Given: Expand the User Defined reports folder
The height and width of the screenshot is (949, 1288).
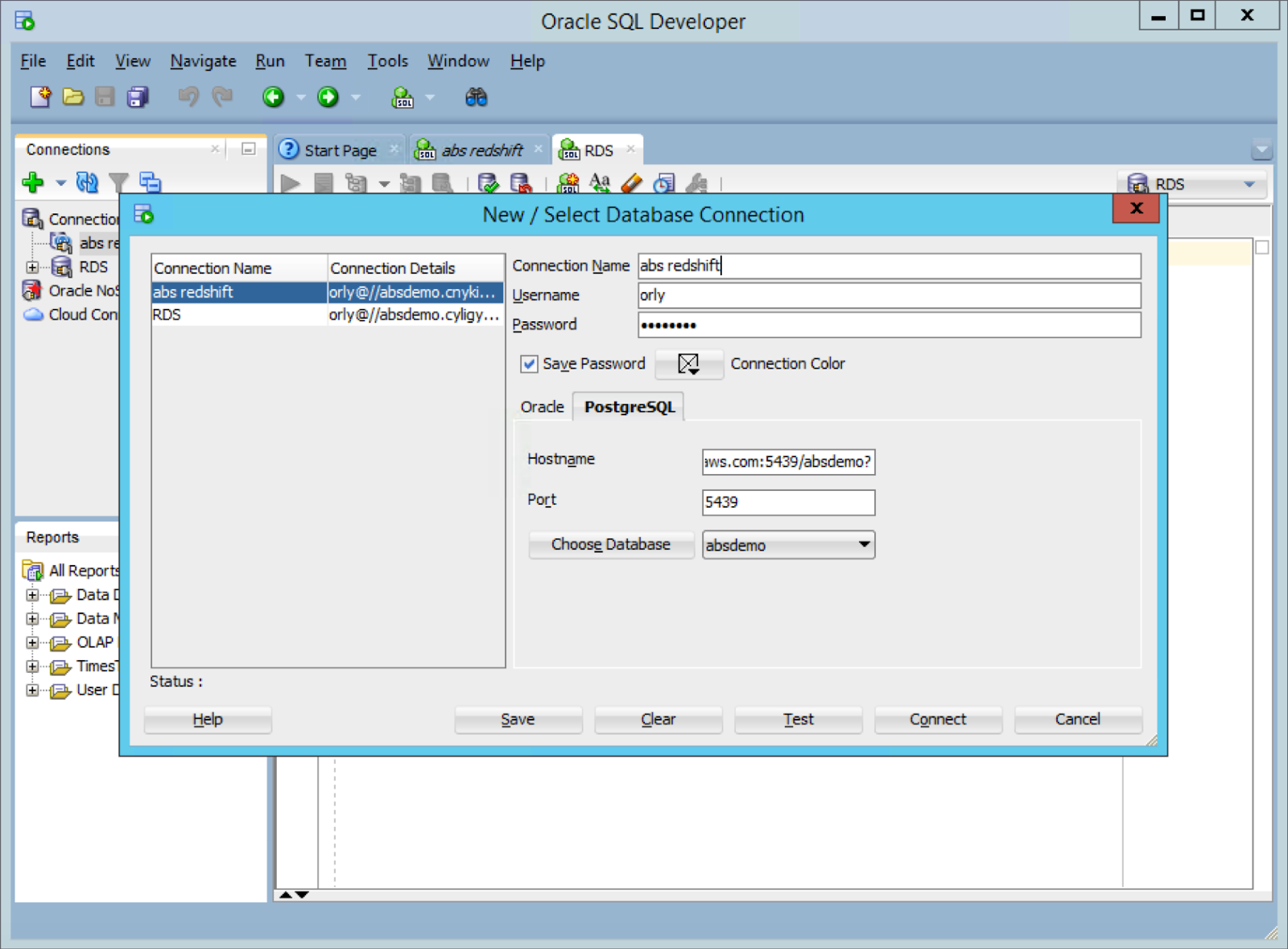Looking at the screenshot, I should 32,691.
